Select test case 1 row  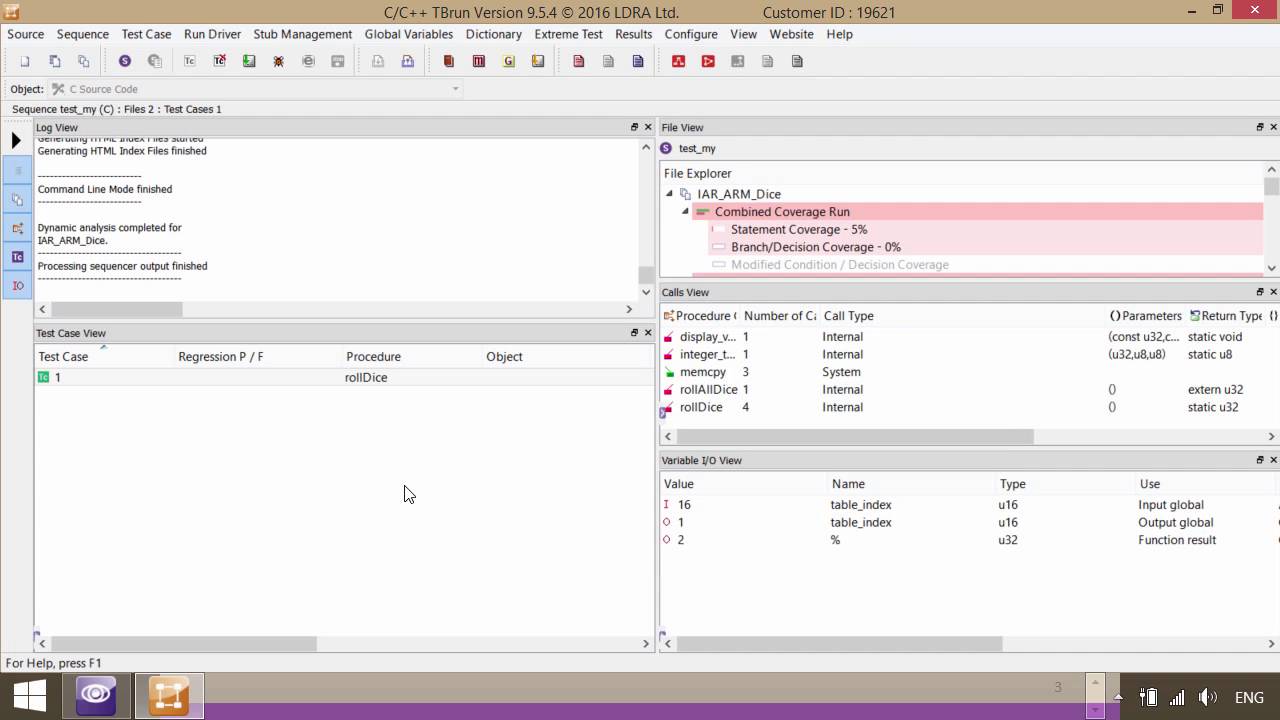tap(344, 377)
